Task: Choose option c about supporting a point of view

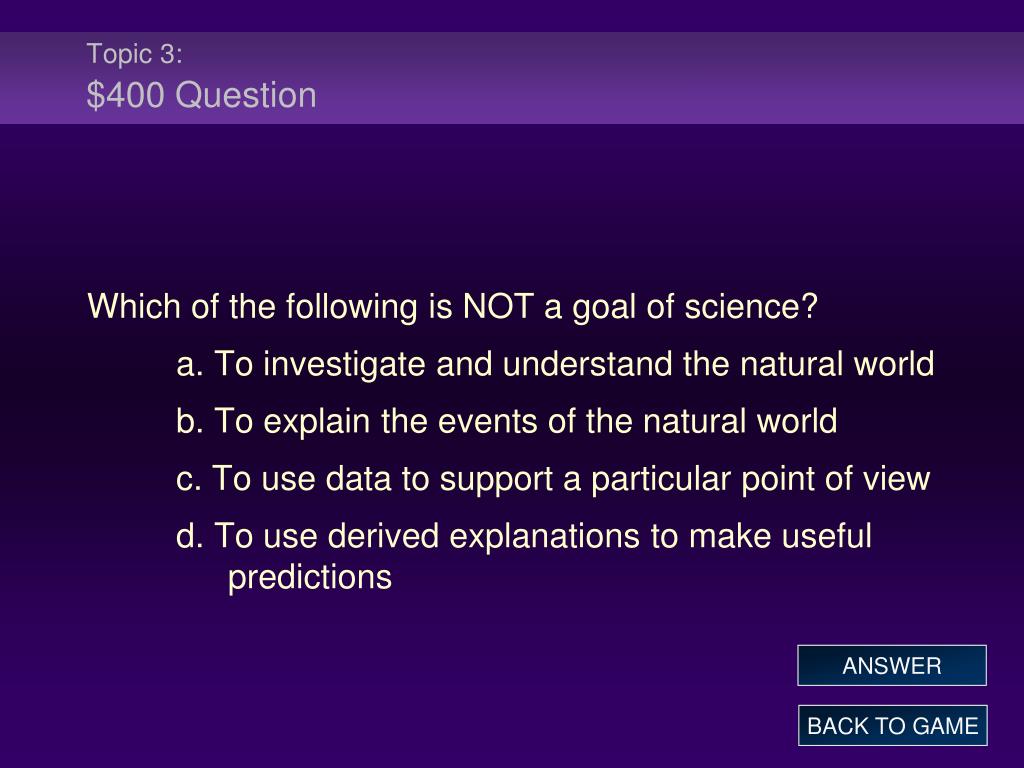Action: (x=553, y=479)
